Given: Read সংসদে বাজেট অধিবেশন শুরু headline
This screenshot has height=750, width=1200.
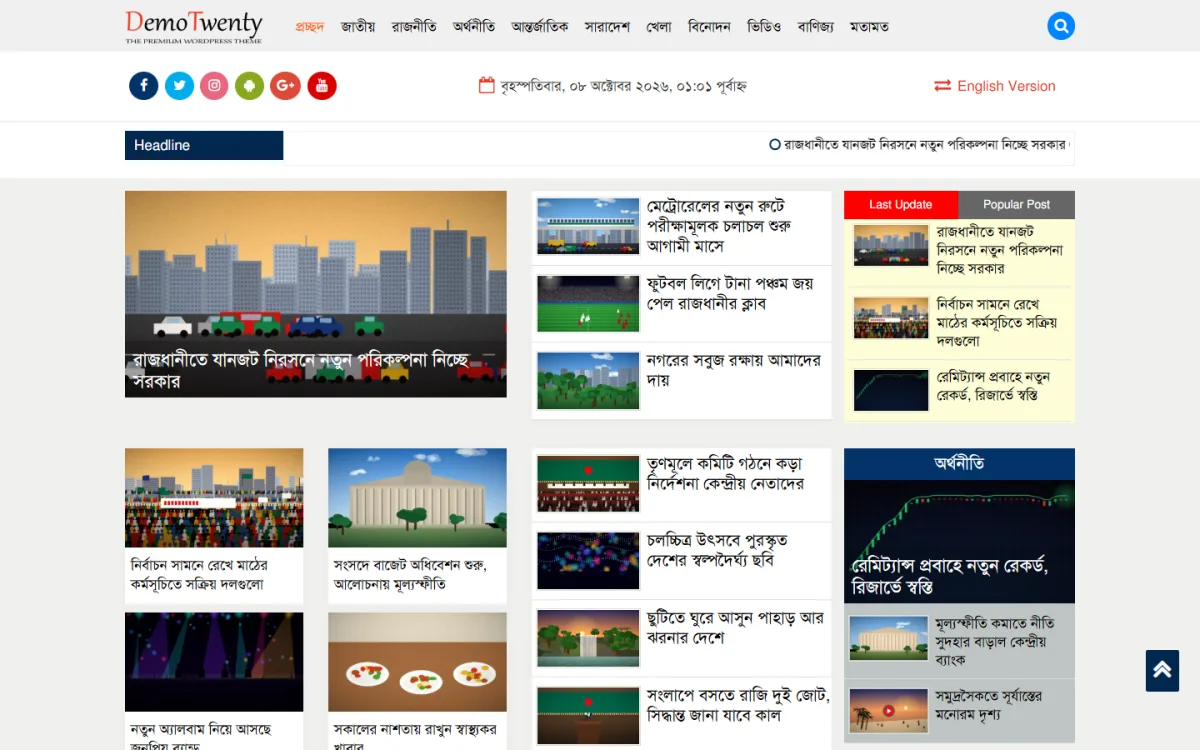Looking at the screenshot, I should pos(410,575).
